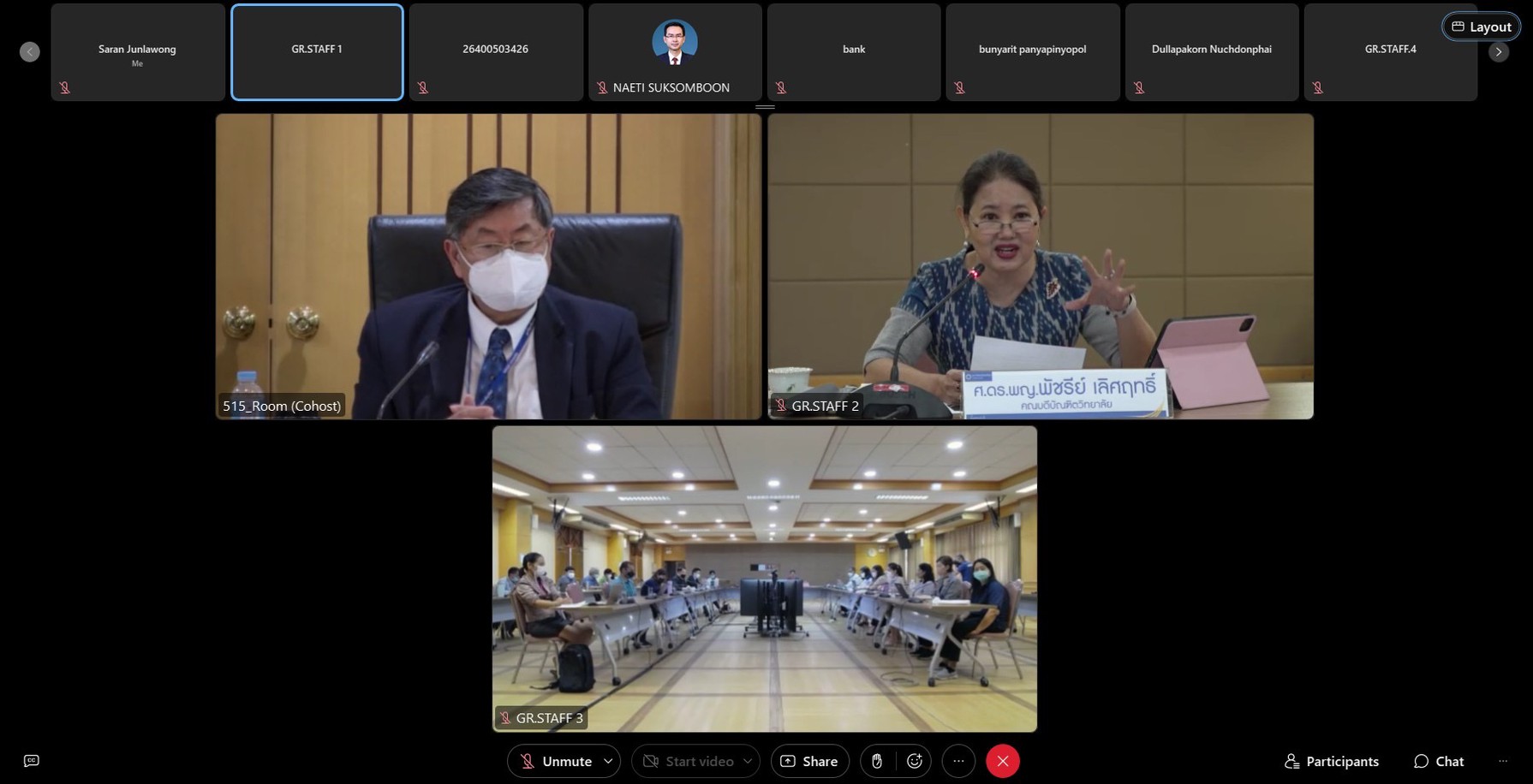Open the Chat panel
Image resolution: width=1533 pixels, height=784 pixels.
tap(1439, 761)
